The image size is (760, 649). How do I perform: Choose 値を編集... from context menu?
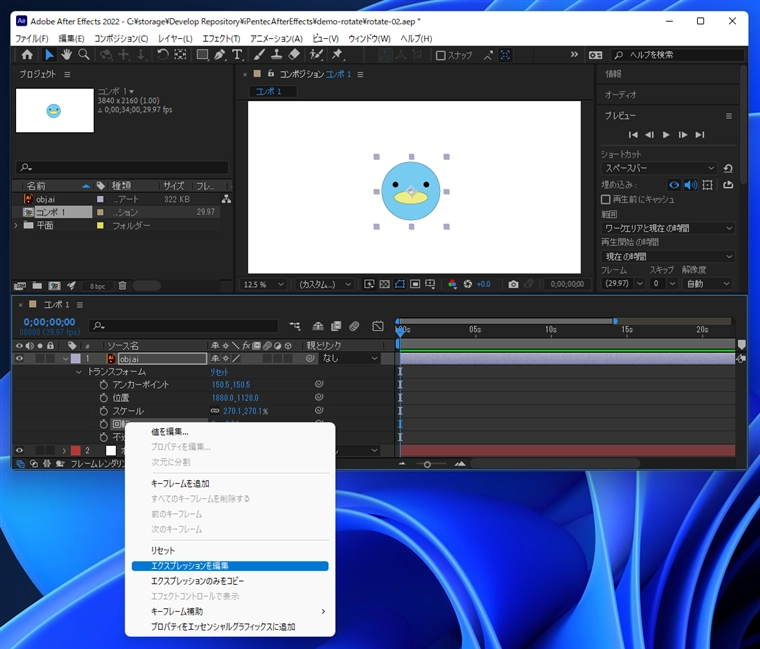230,431
